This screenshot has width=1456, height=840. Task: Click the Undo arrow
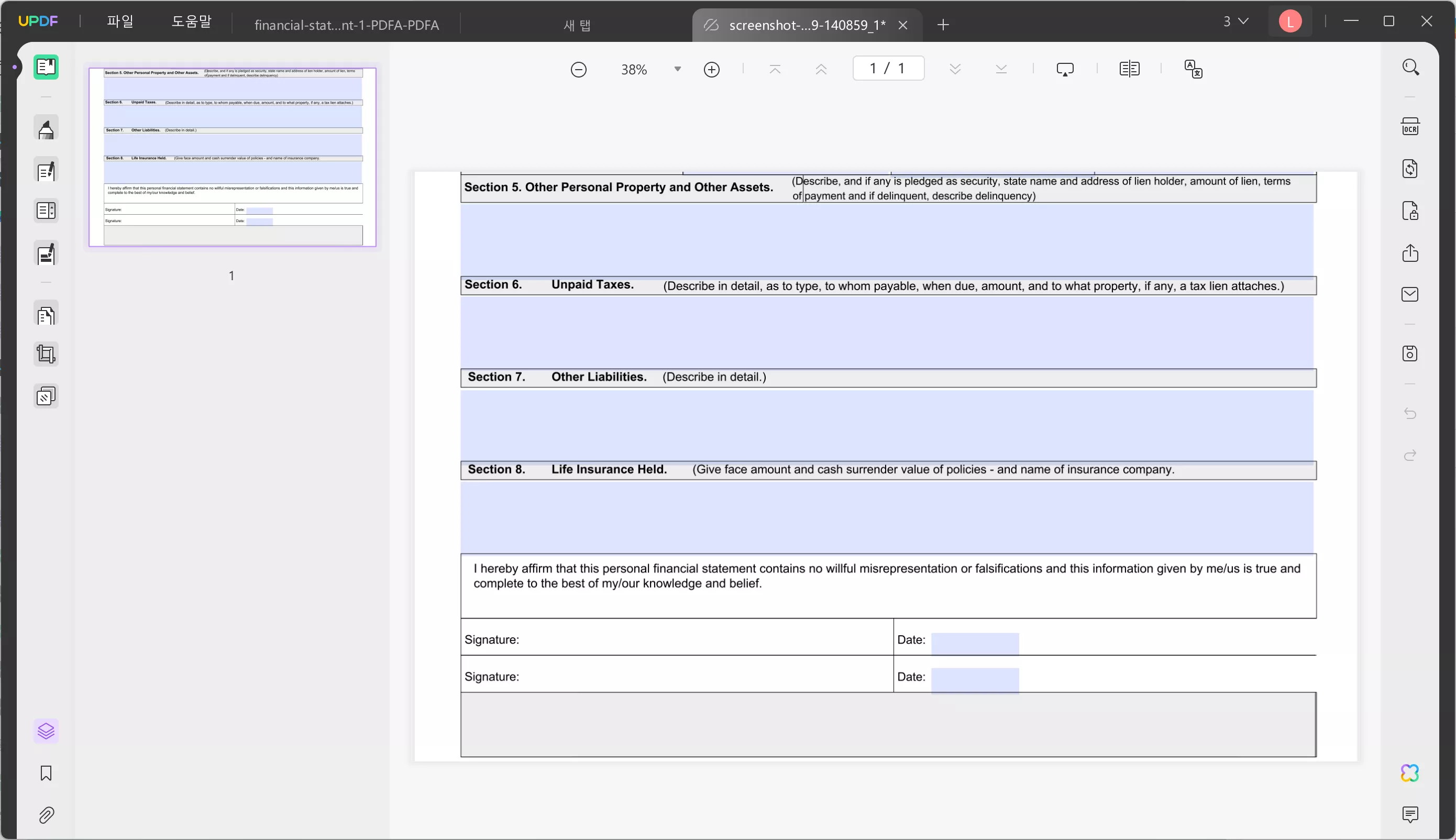[x=1410, y=413]
